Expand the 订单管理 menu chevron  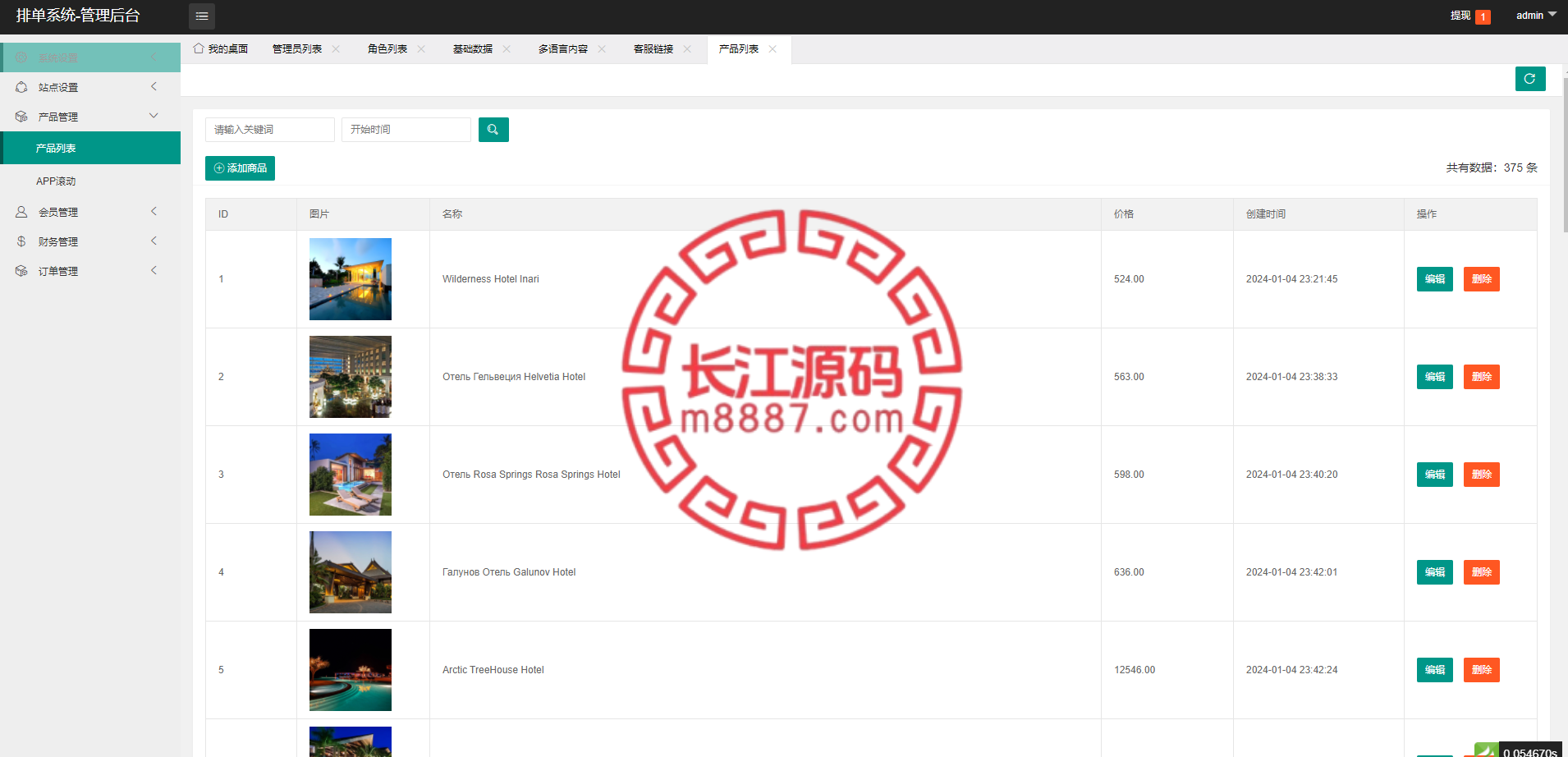[x=154, y=270]
